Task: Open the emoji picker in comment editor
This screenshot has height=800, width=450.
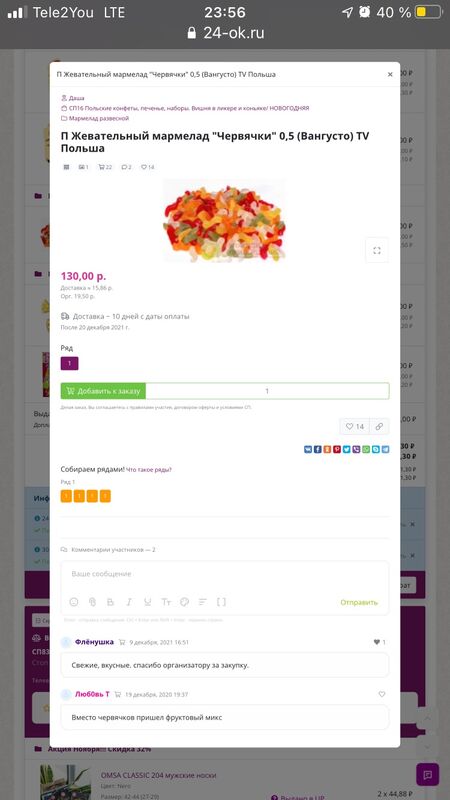Action: tap(73, 602)
